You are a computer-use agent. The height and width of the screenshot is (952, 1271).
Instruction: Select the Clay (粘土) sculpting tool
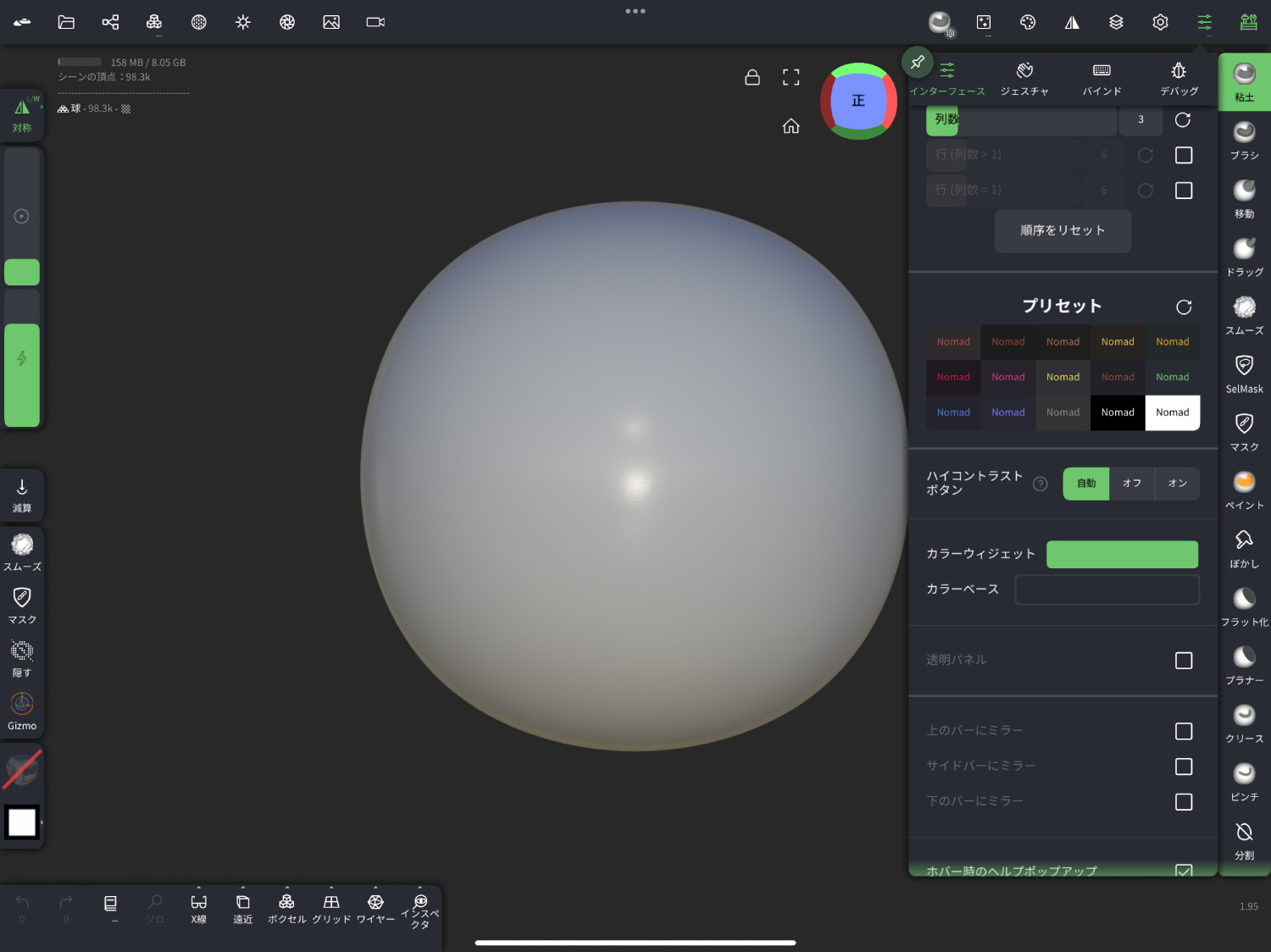coord(1244,82)
